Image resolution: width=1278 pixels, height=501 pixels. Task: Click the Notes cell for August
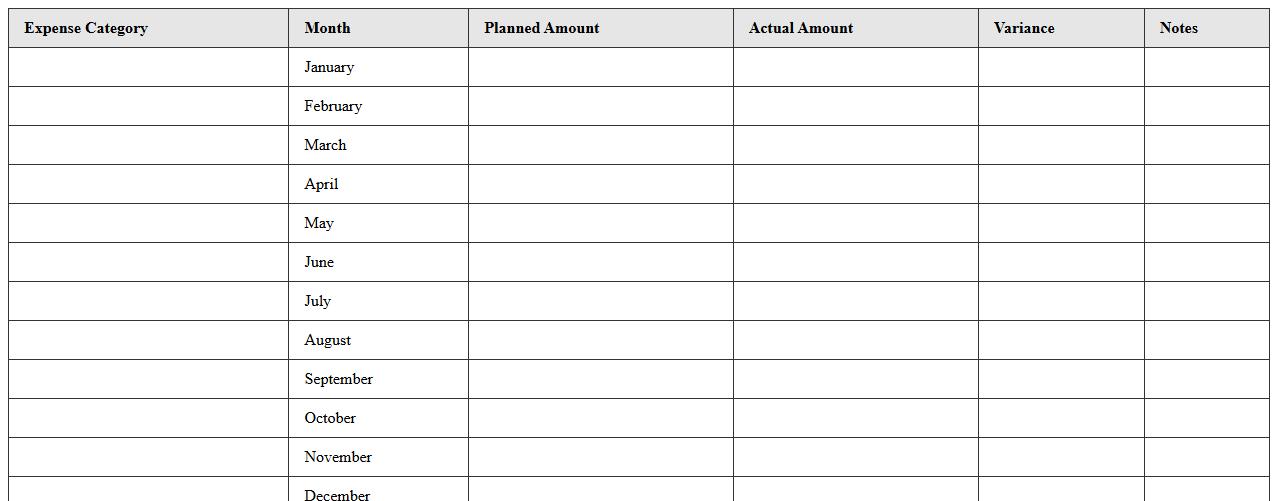(x=1206, y=340)
